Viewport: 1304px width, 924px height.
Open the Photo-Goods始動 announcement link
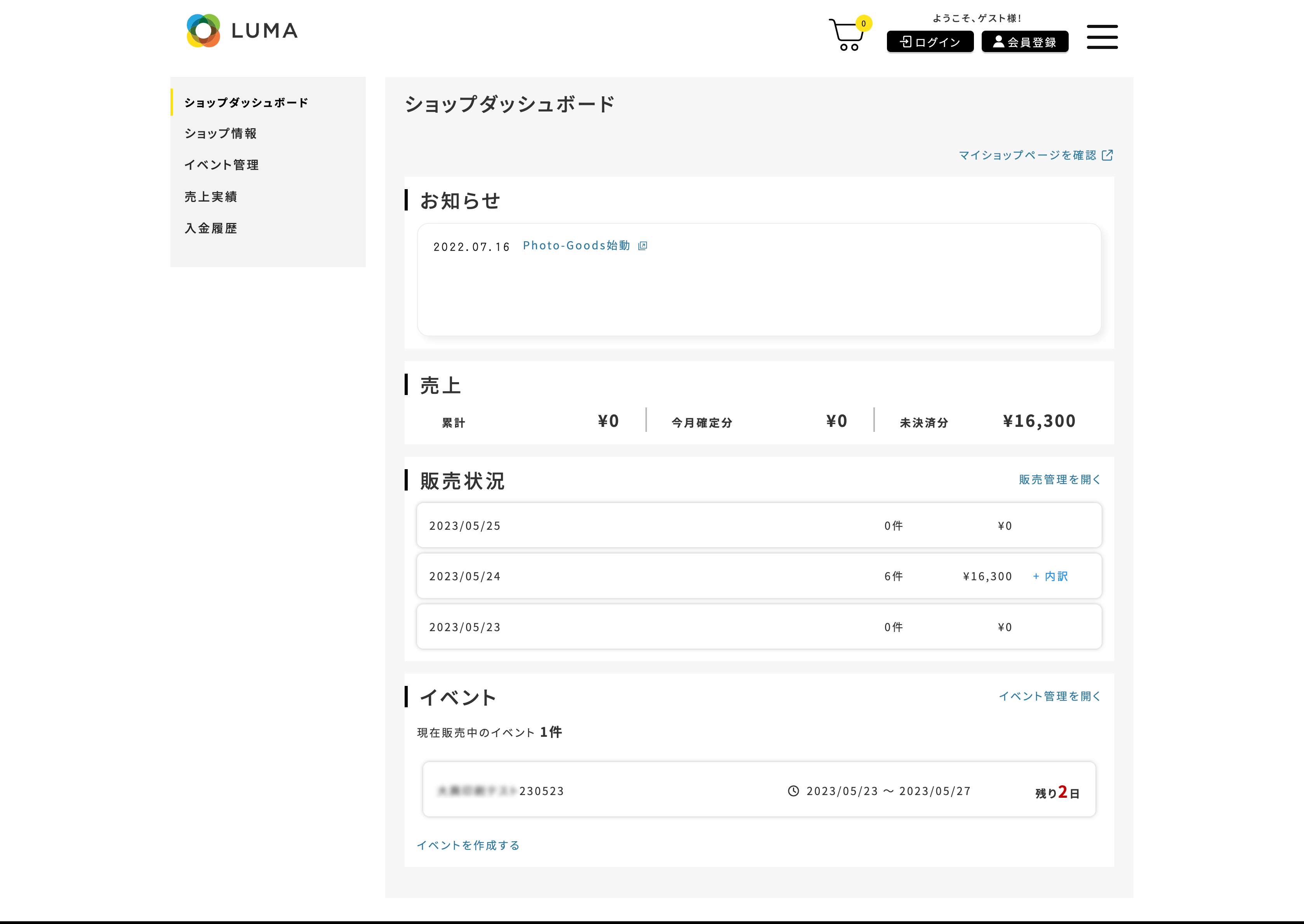coord(576,245)
